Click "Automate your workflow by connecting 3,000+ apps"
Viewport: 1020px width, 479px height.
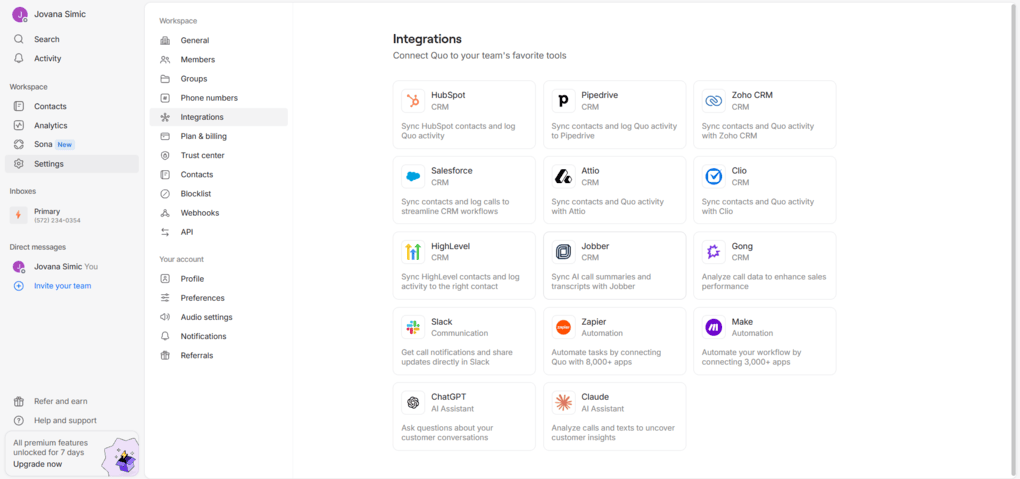tap(751, 357)
